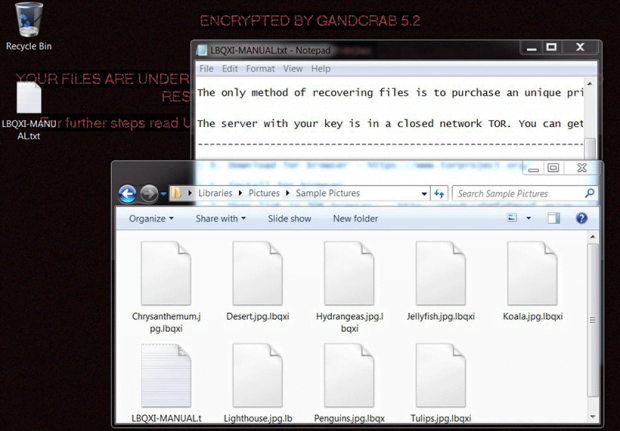Open the Recycle Bin desktop icon
The image size is (620, 431).
28,26
